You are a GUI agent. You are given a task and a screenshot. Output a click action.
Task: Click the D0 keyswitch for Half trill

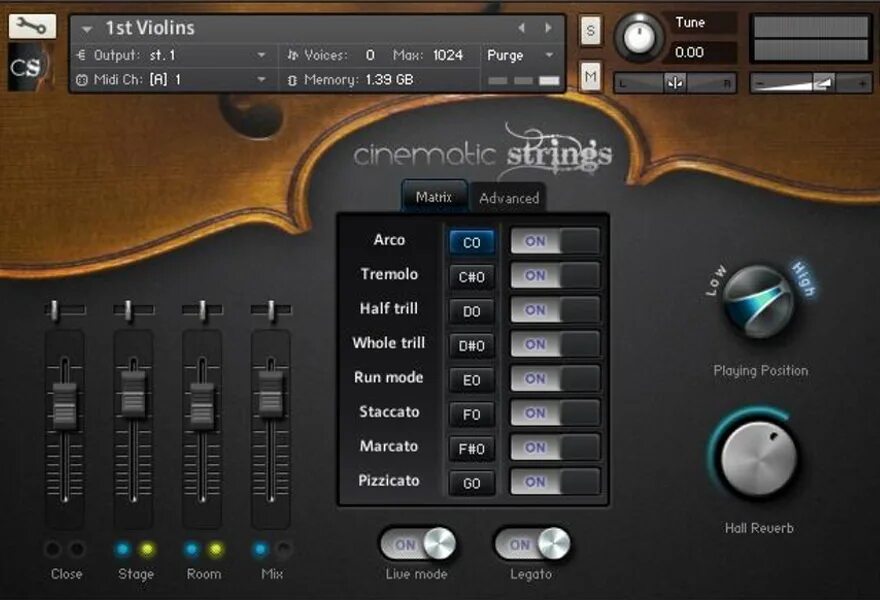[x=471, y=311]
